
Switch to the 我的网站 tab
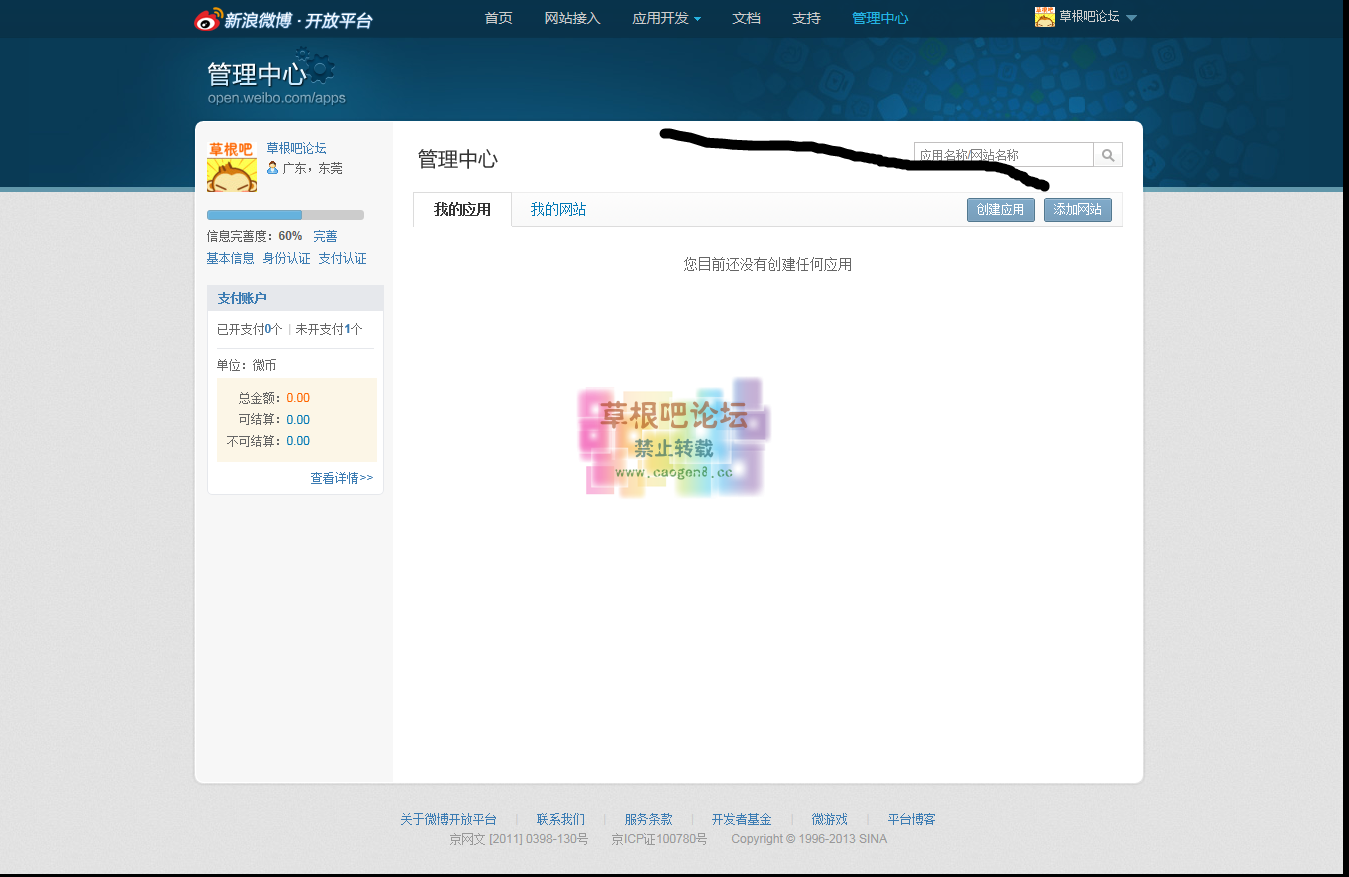coord(558,210)
